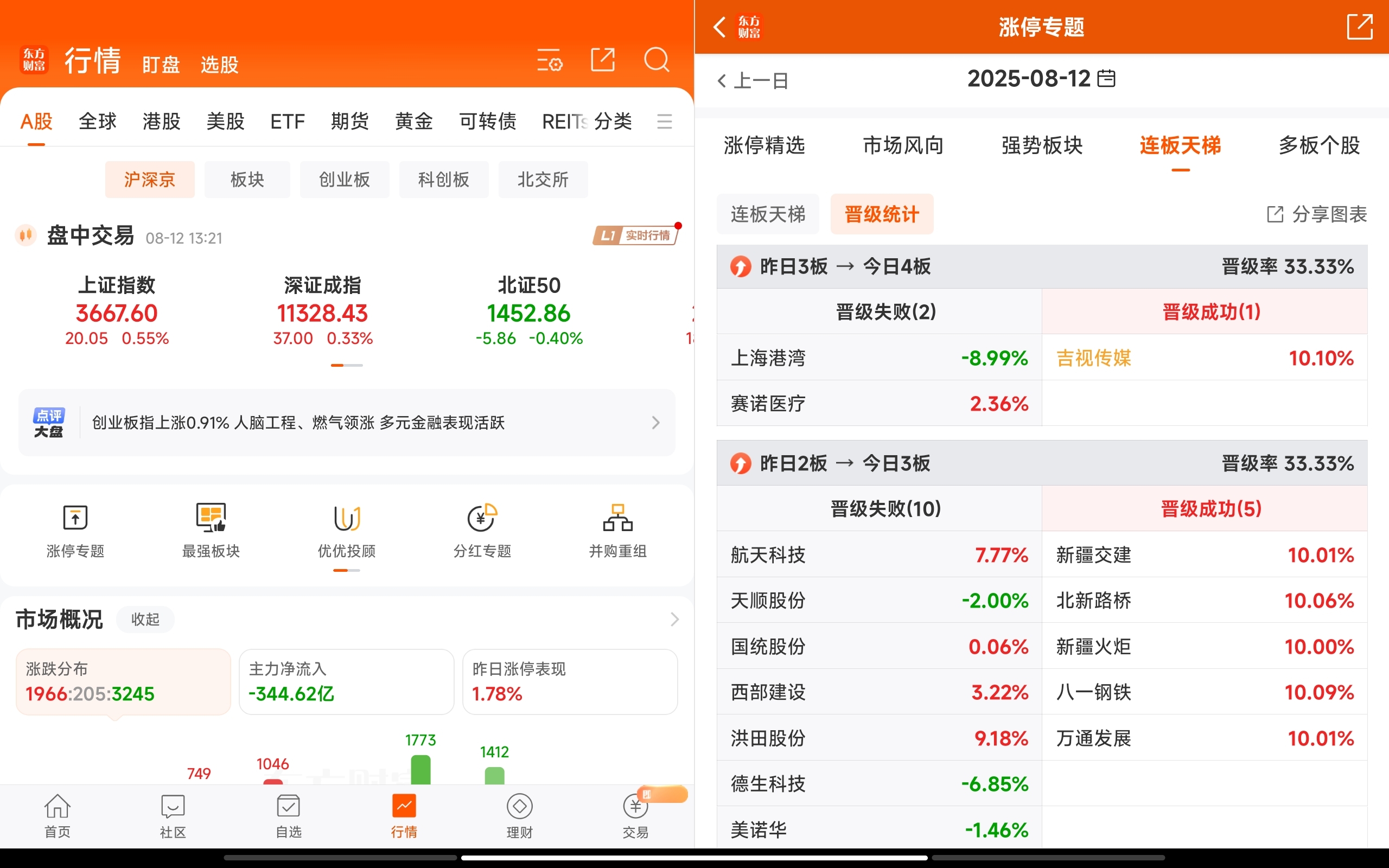Switch to 盯盘 in header
This screenshot has height=868, width=1389.
click(x=161, y=65)
